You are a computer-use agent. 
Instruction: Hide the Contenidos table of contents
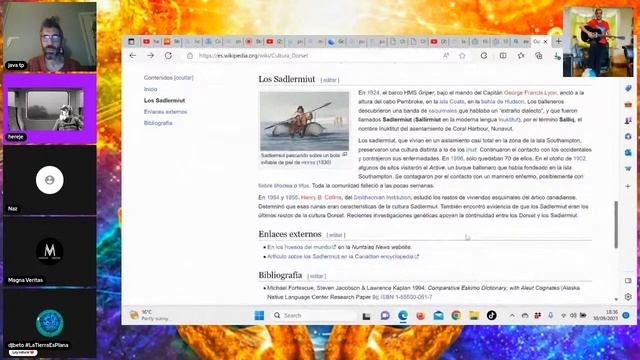click(183, 78)
